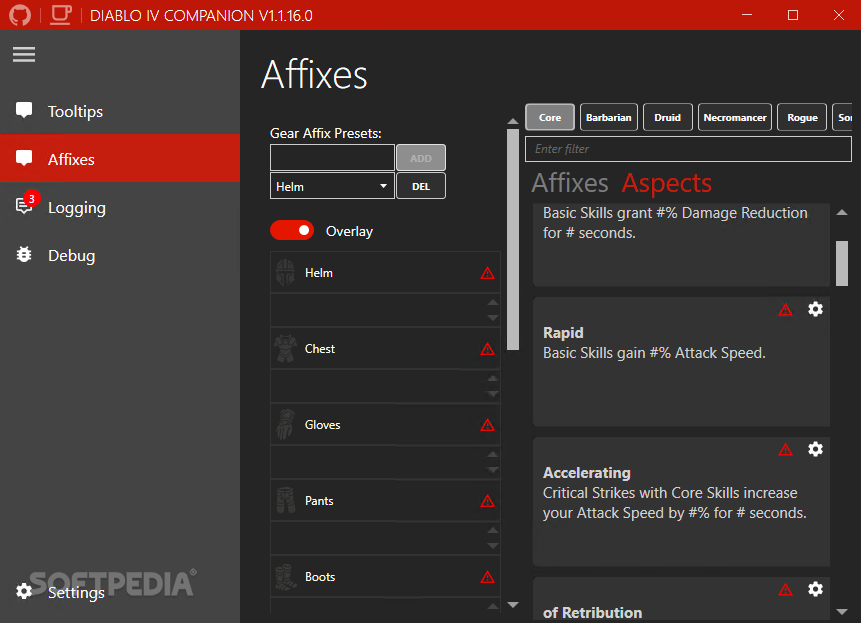Click down arrow under Gloves row
Screen dimensions: 861x623
coord(493,470)
